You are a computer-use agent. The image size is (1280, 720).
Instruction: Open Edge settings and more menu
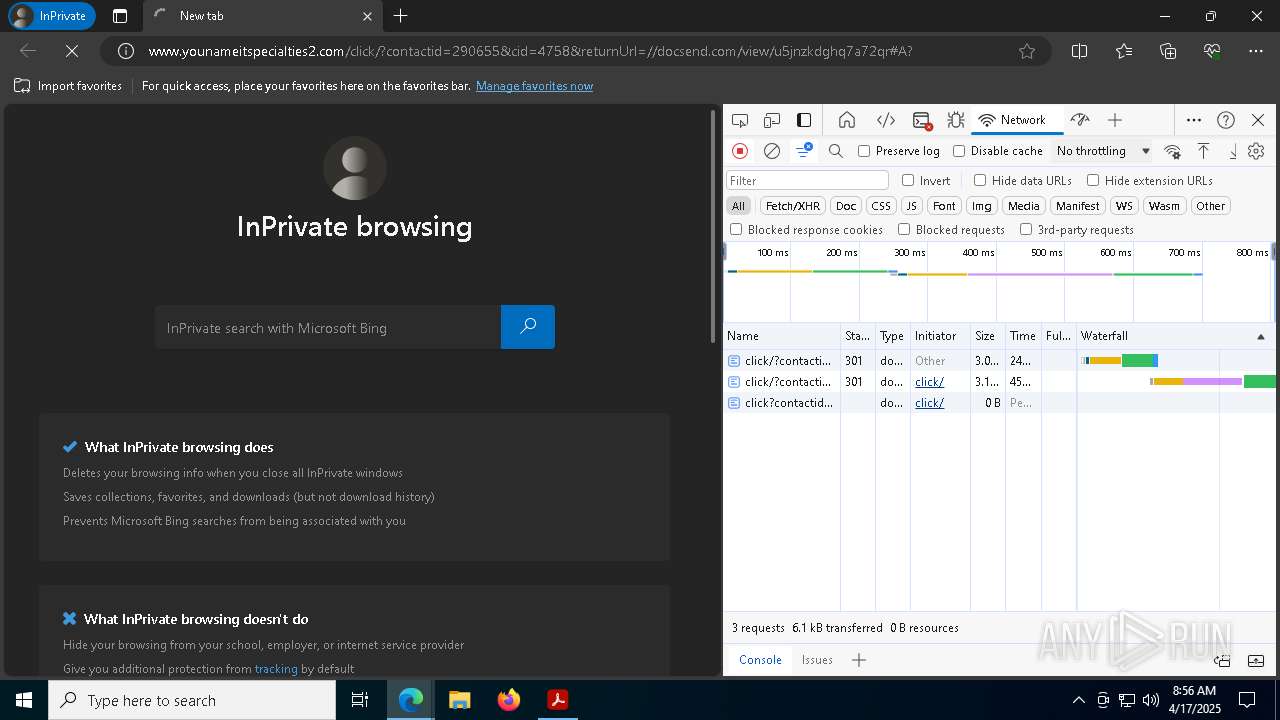(x=1257, y=51)
